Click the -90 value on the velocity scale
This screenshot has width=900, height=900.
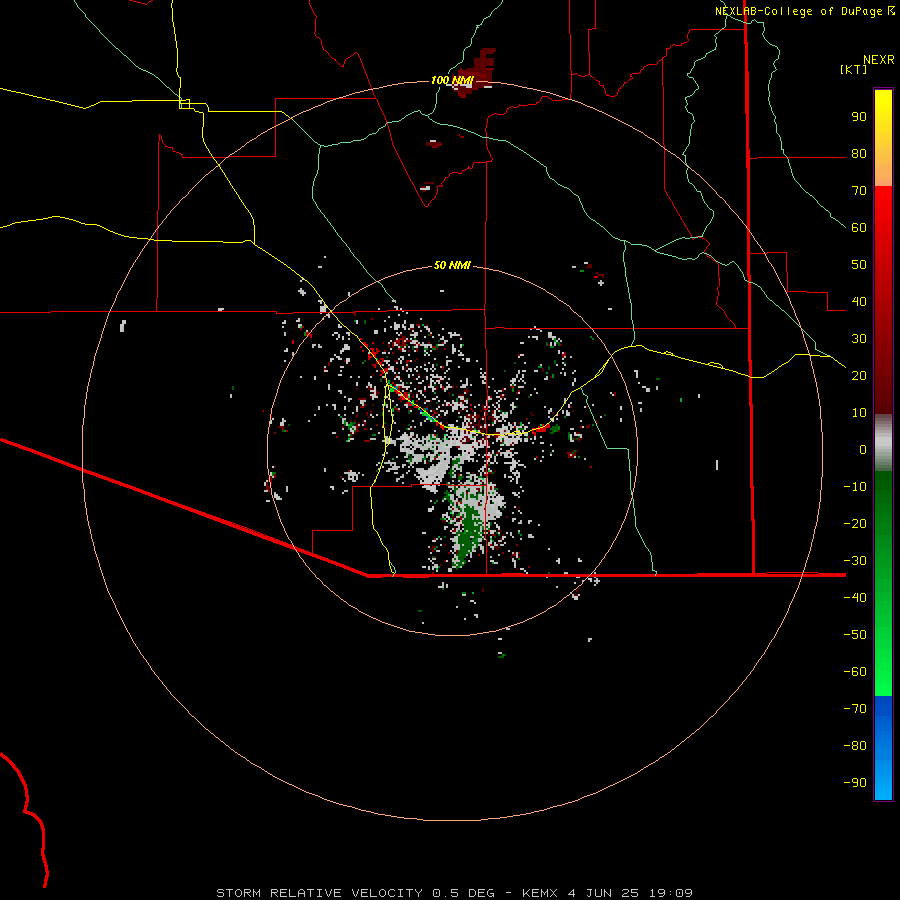pos(855,782)
